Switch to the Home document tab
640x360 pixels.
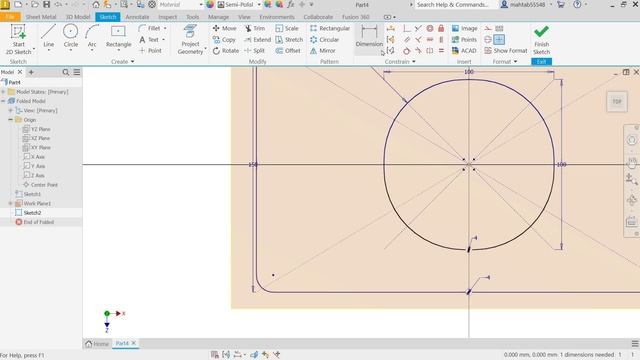[97, 344]
